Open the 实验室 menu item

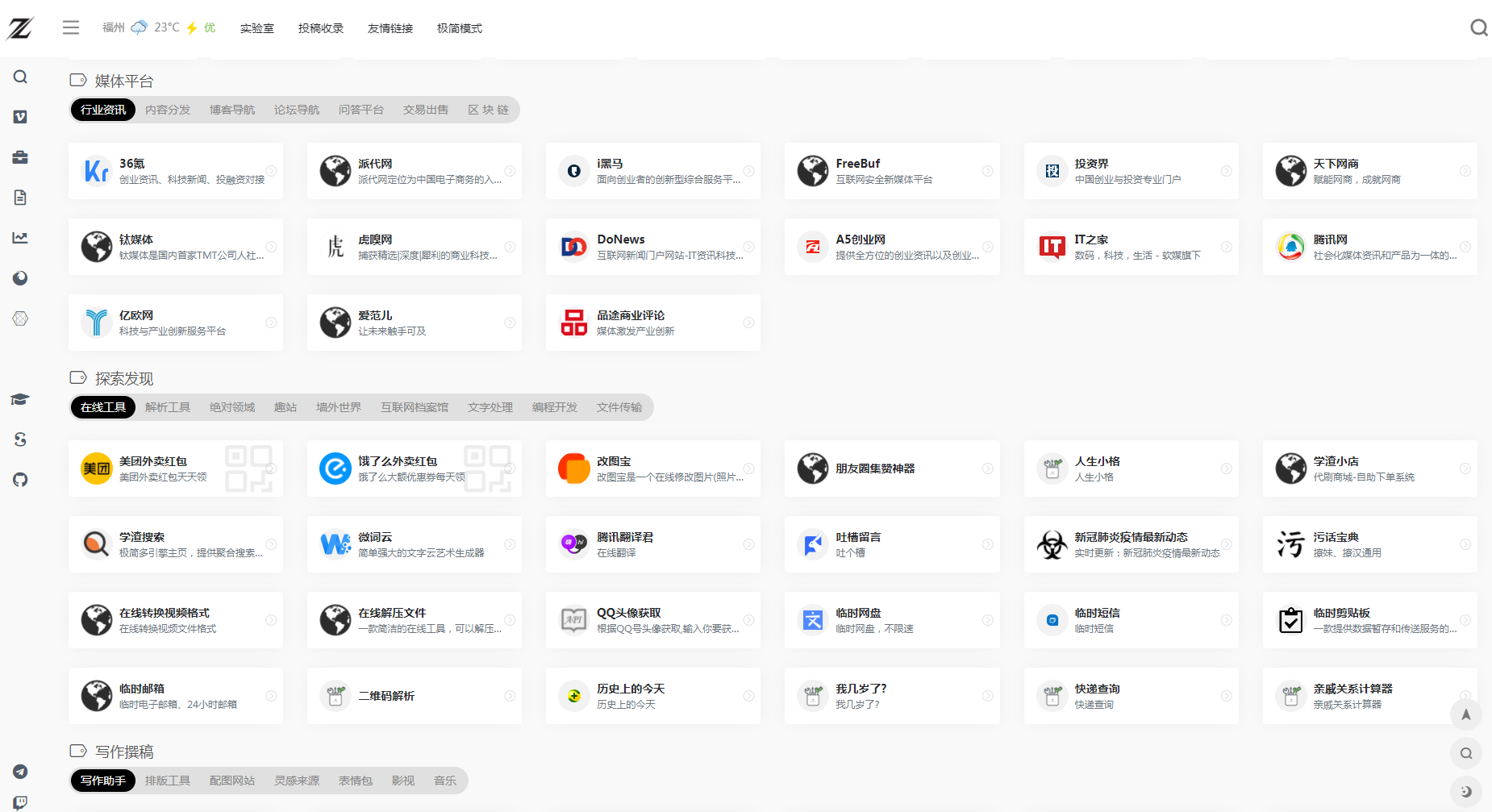pyautogui.click(x=257, y=28)
